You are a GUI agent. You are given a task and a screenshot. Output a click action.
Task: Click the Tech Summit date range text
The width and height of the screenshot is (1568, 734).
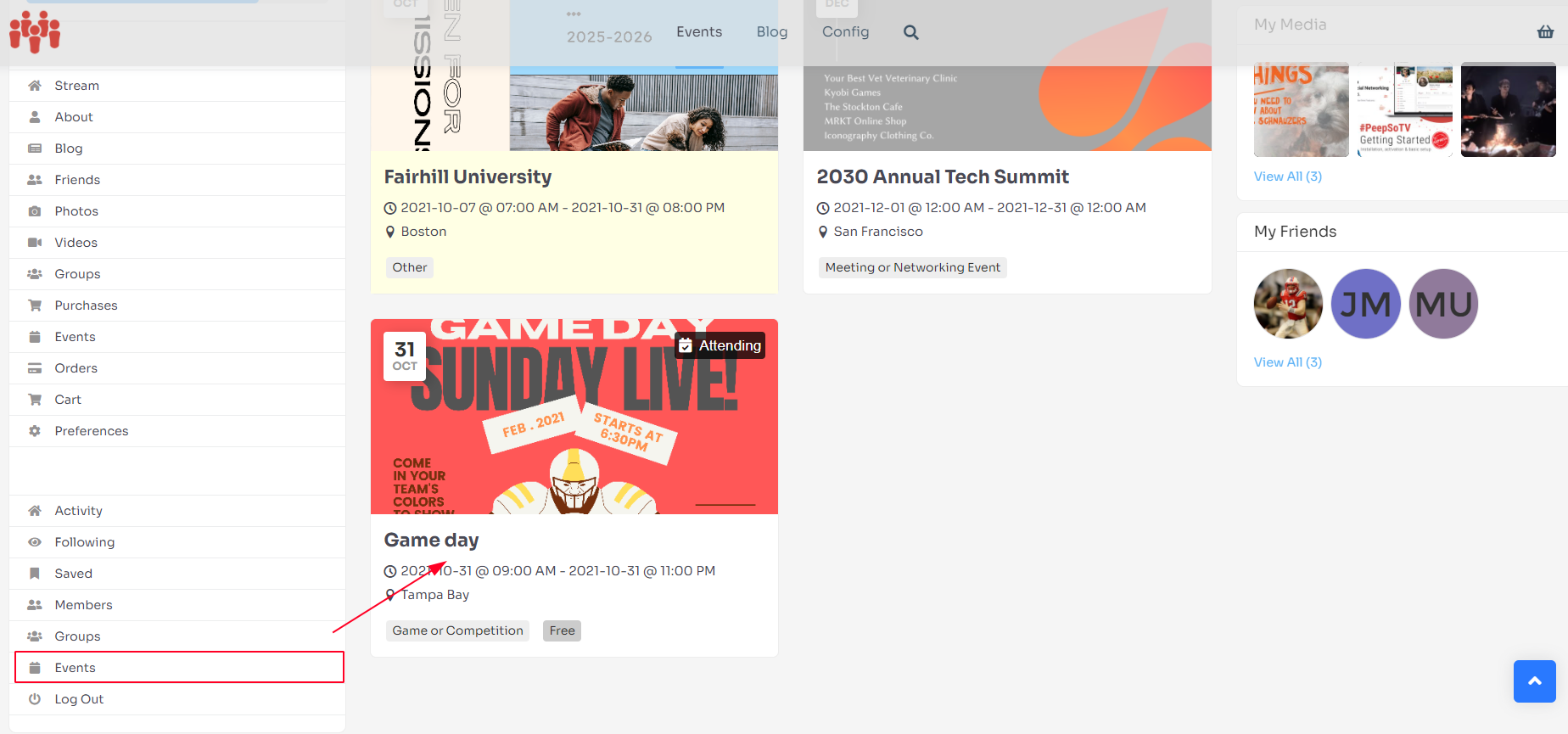989,208
